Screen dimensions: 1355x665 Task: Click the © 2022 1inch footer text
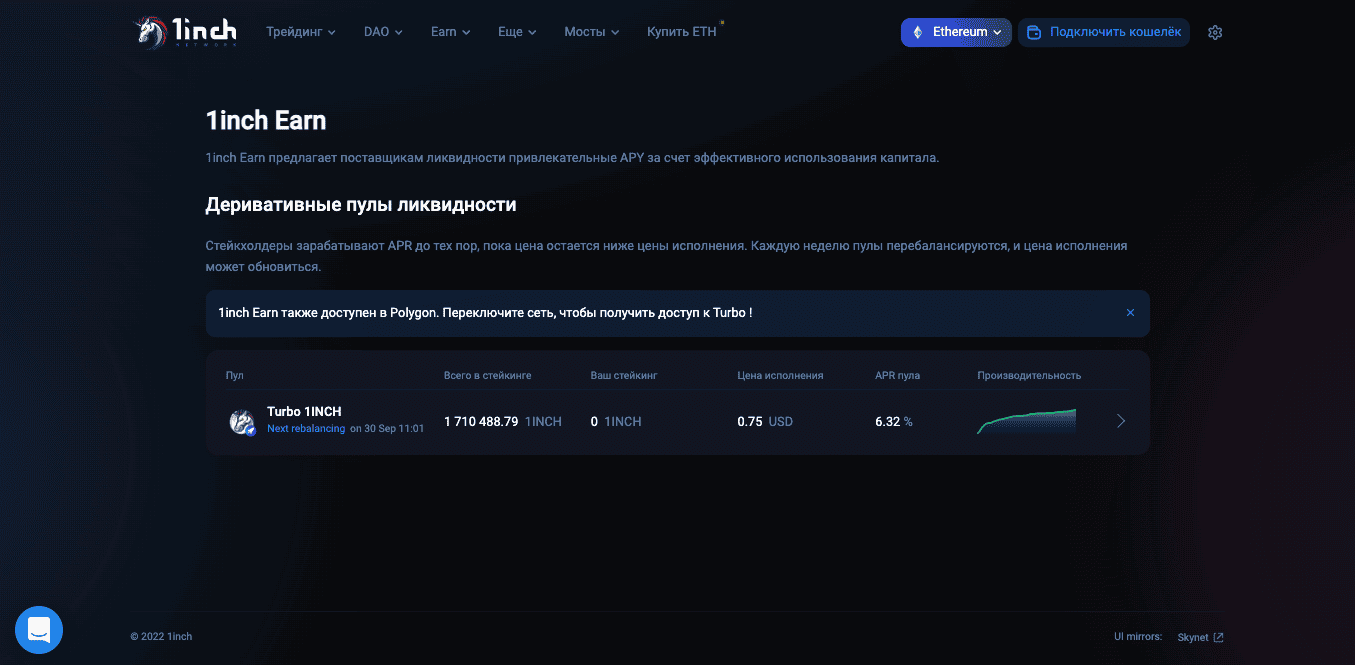pyautogui.click(x=161, y=637)
